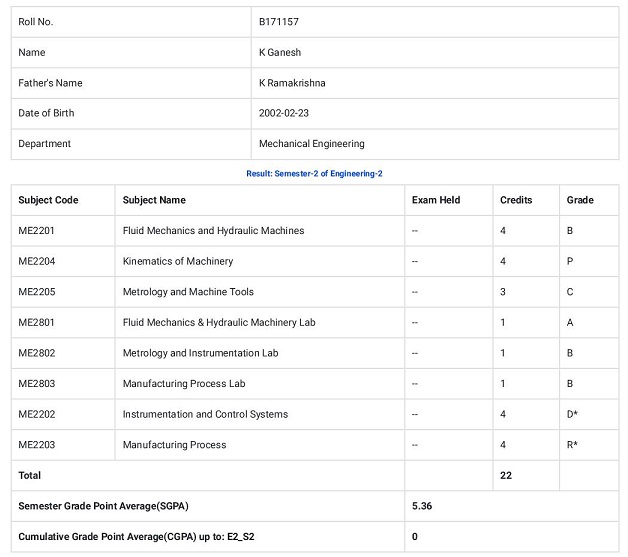Select subject code ME2803
This screenshot has width=628, height=557.
(x=36, y=384)
